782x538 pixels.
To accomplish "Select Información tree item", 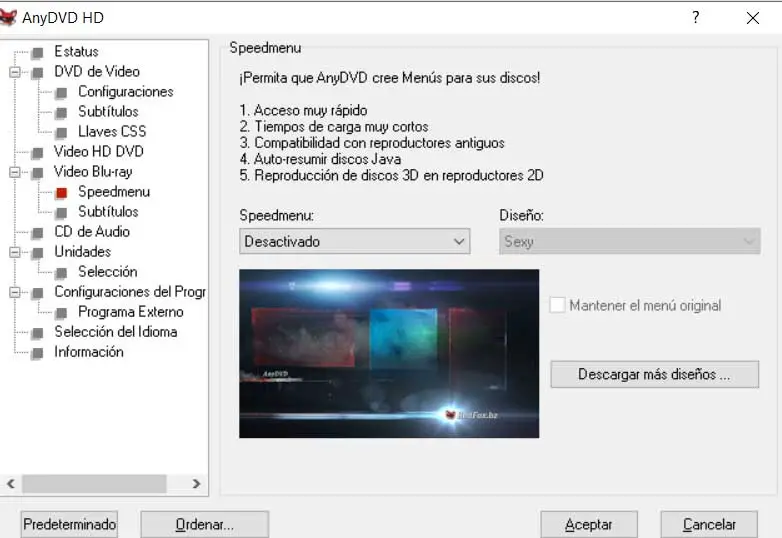I will [x=89, y=352].
